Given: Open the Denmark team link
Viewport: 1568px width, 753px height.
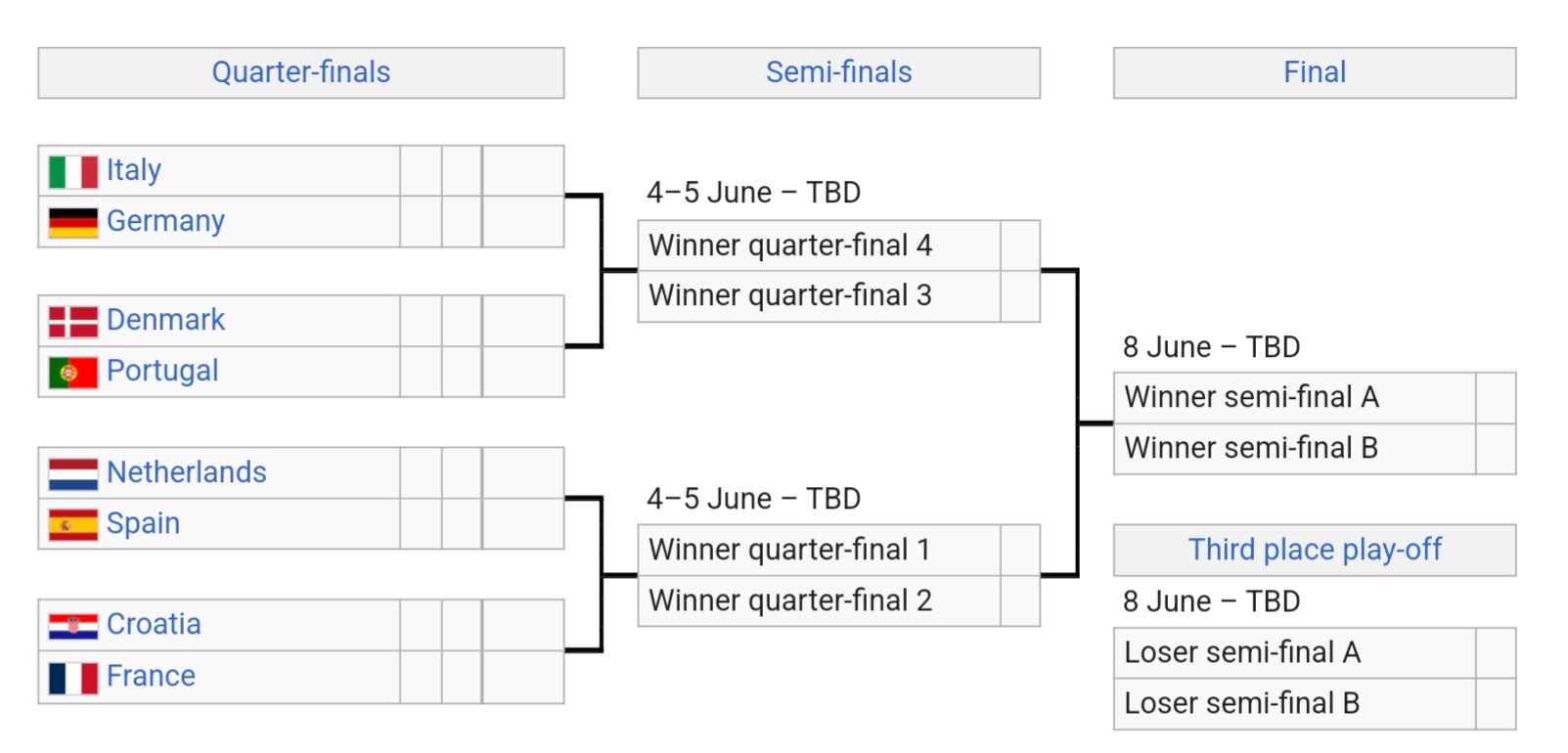Looking at the screenshot, I should click(x=165, y=320).
